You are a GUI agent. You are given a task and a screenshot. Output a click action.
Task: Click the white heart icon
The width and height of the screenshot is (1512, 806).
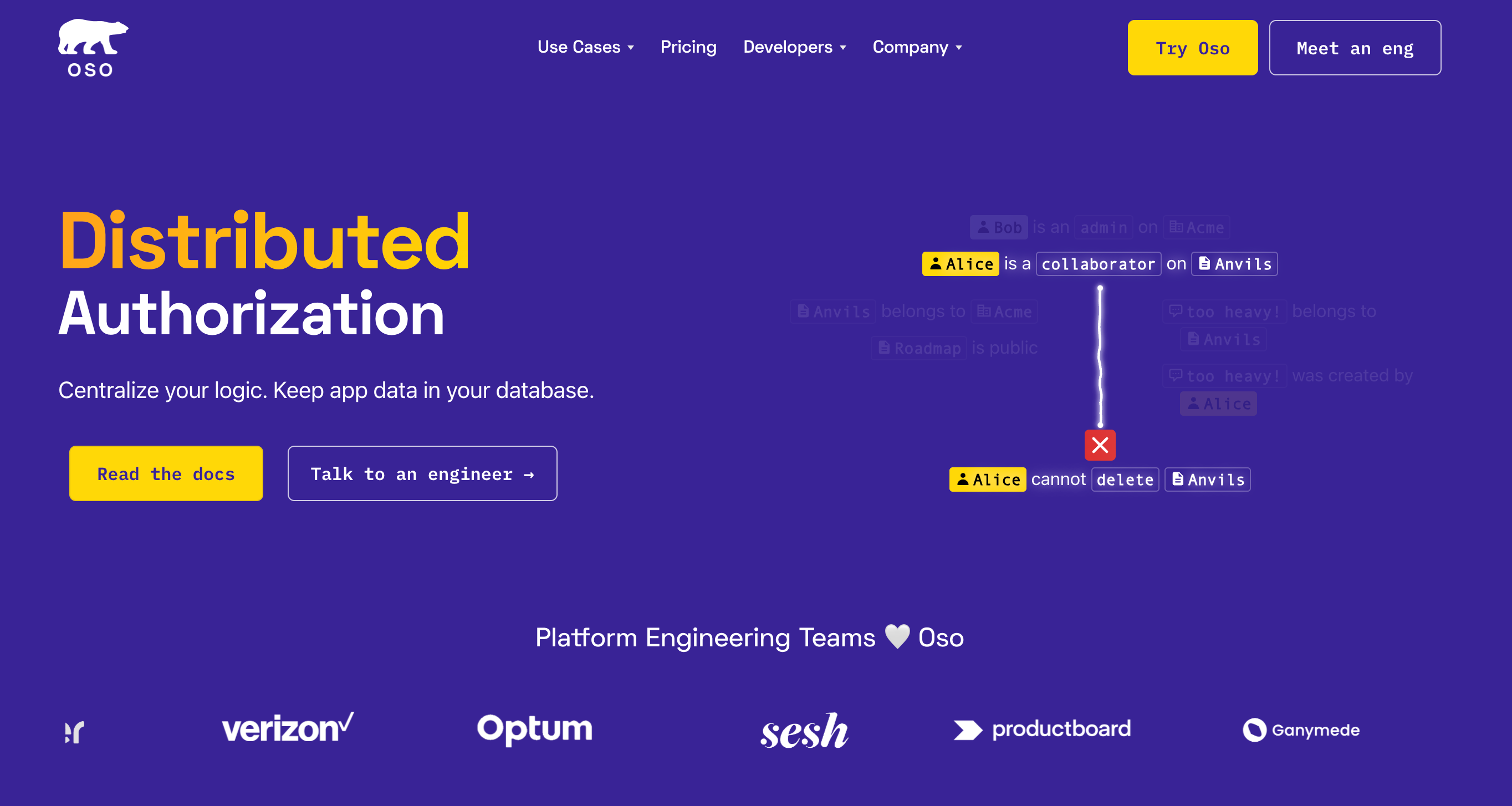[897, 636]
